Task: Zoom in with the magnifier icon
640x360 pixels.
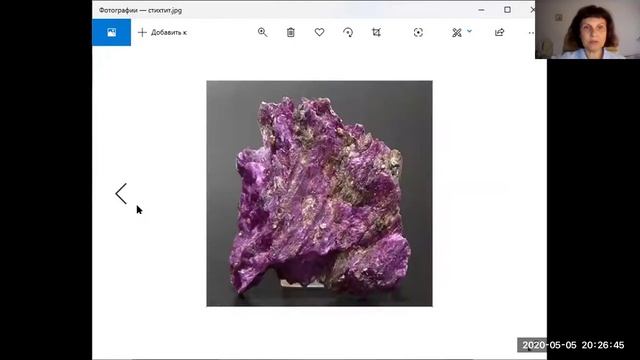Action: pos(262,32)
